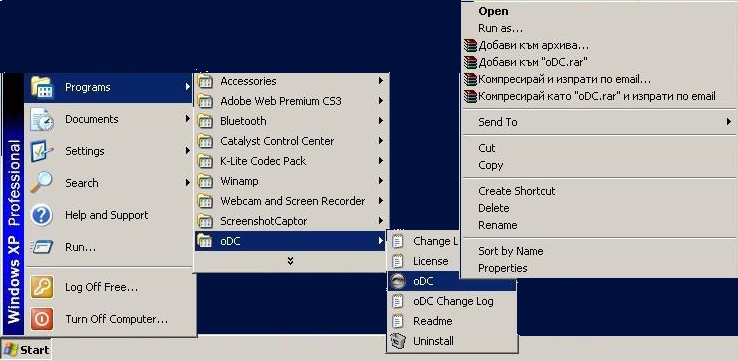Click the K-Lite Codec Pack label

coord(263,161)
